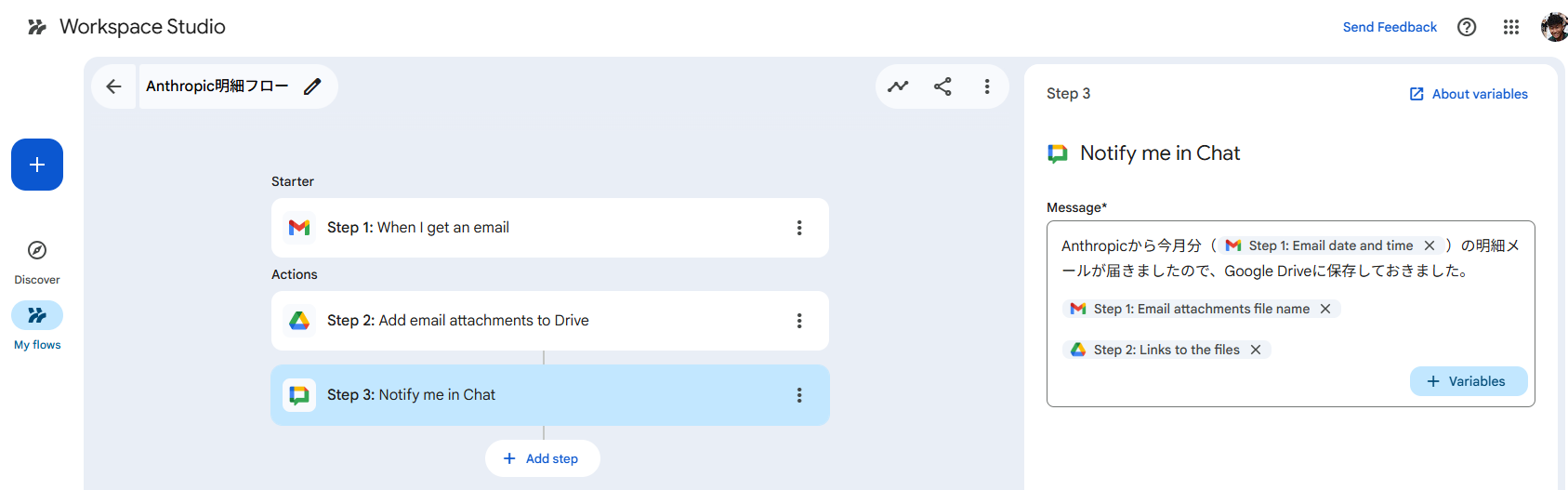Open the Discover compass icon
The image size is (1568, 490).
[x=37, y=250]
